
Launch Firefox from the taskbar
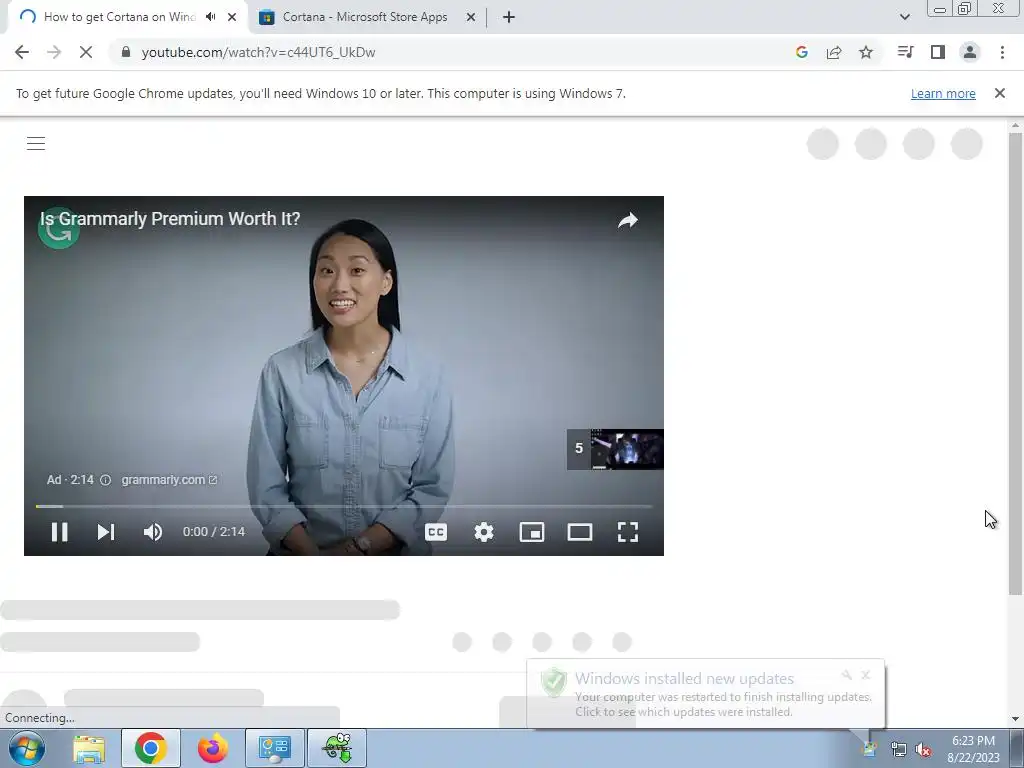click(x=213, y=748)
